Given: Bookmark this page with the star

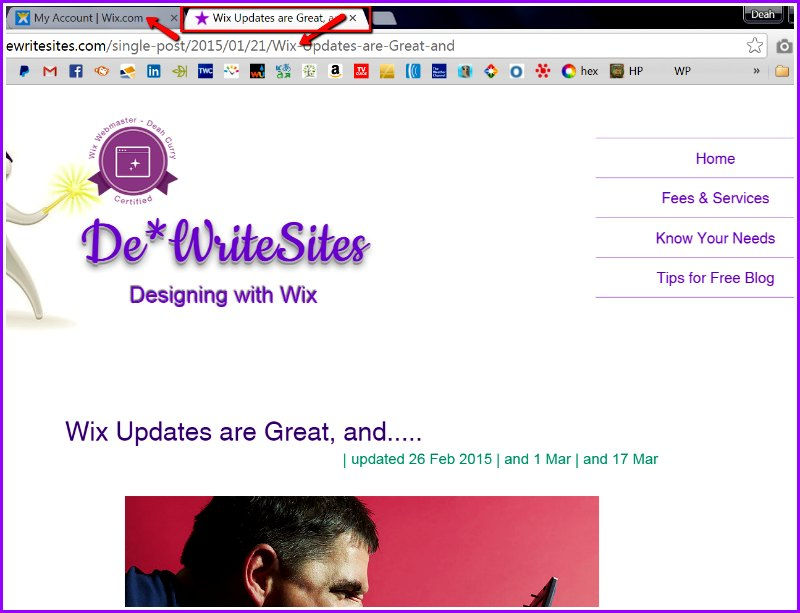Looking at the screenshot, I should (x=755, y=45).
